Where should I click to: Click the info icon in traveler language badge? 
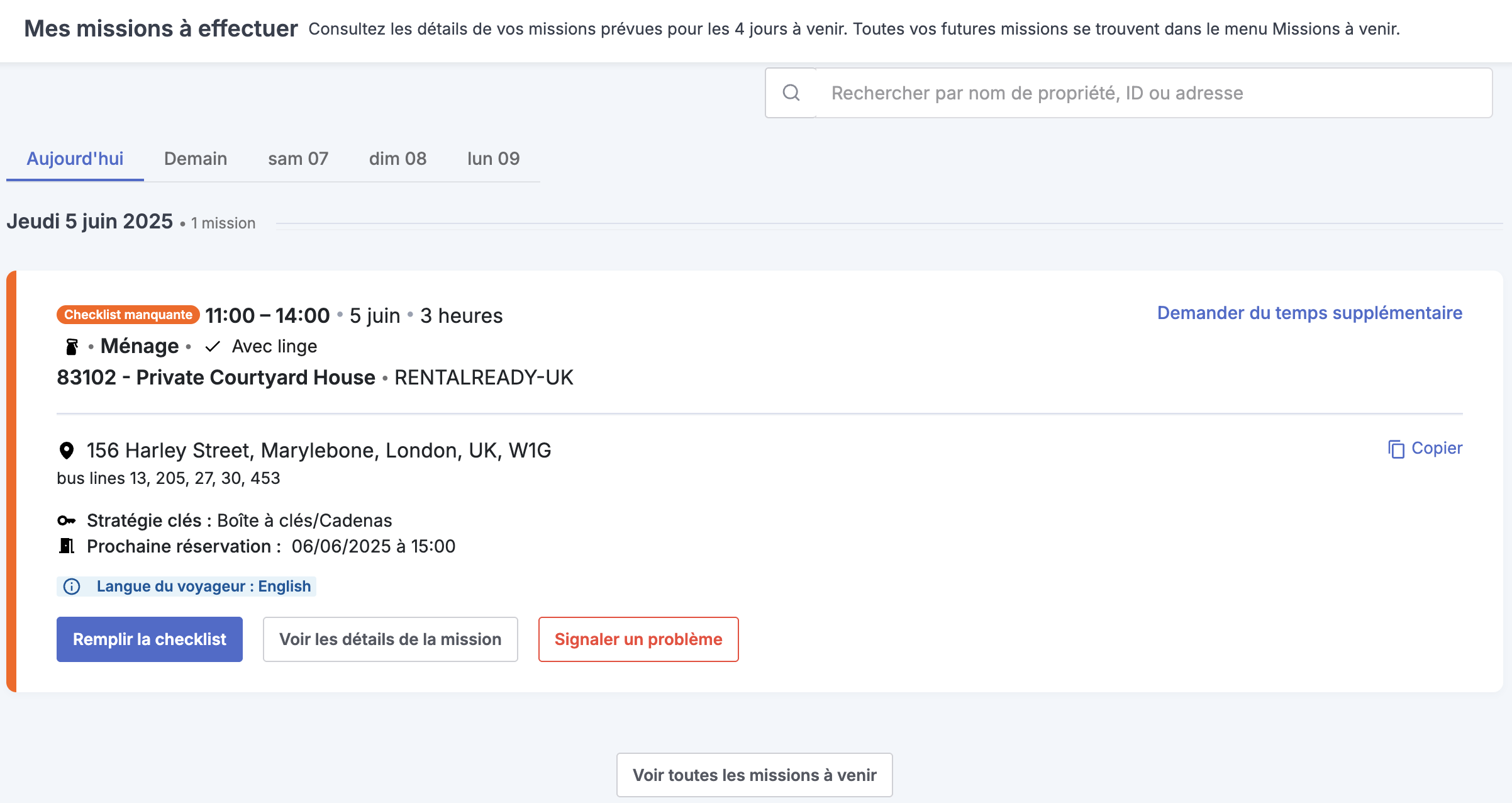click(72, 587)
